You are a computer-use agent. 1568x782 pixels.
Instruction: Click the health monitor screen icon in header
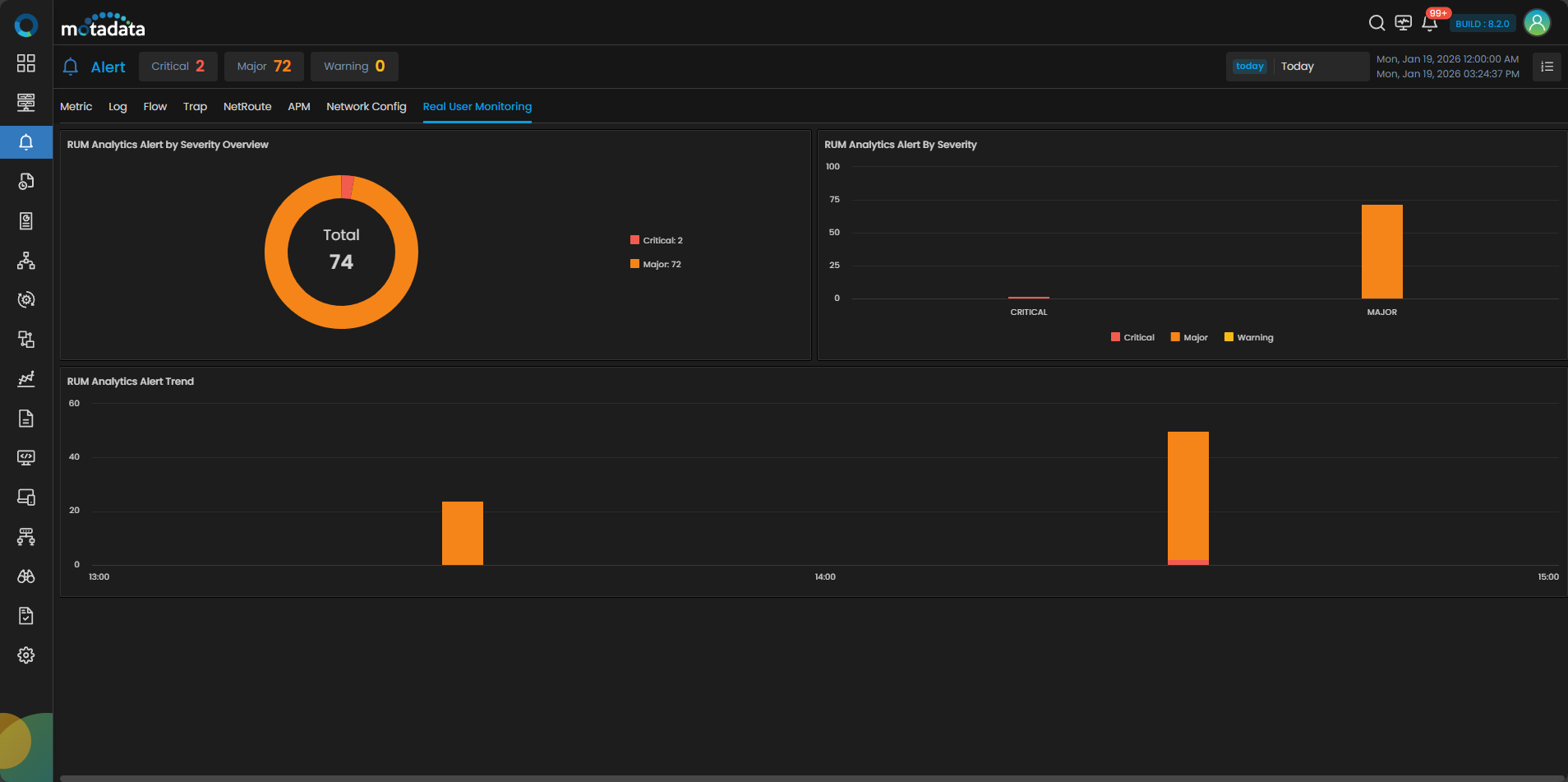[x=1404, y=23]
